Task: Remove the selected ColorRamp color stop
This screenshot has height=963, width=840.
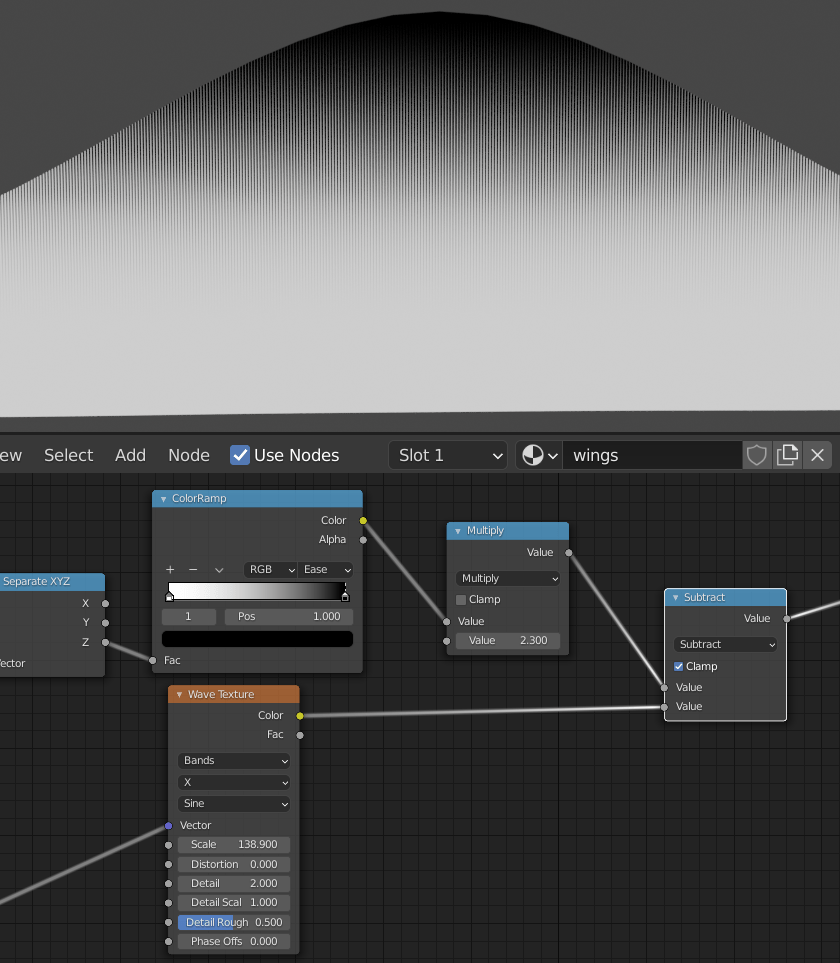Action: [x=193, y=569]
